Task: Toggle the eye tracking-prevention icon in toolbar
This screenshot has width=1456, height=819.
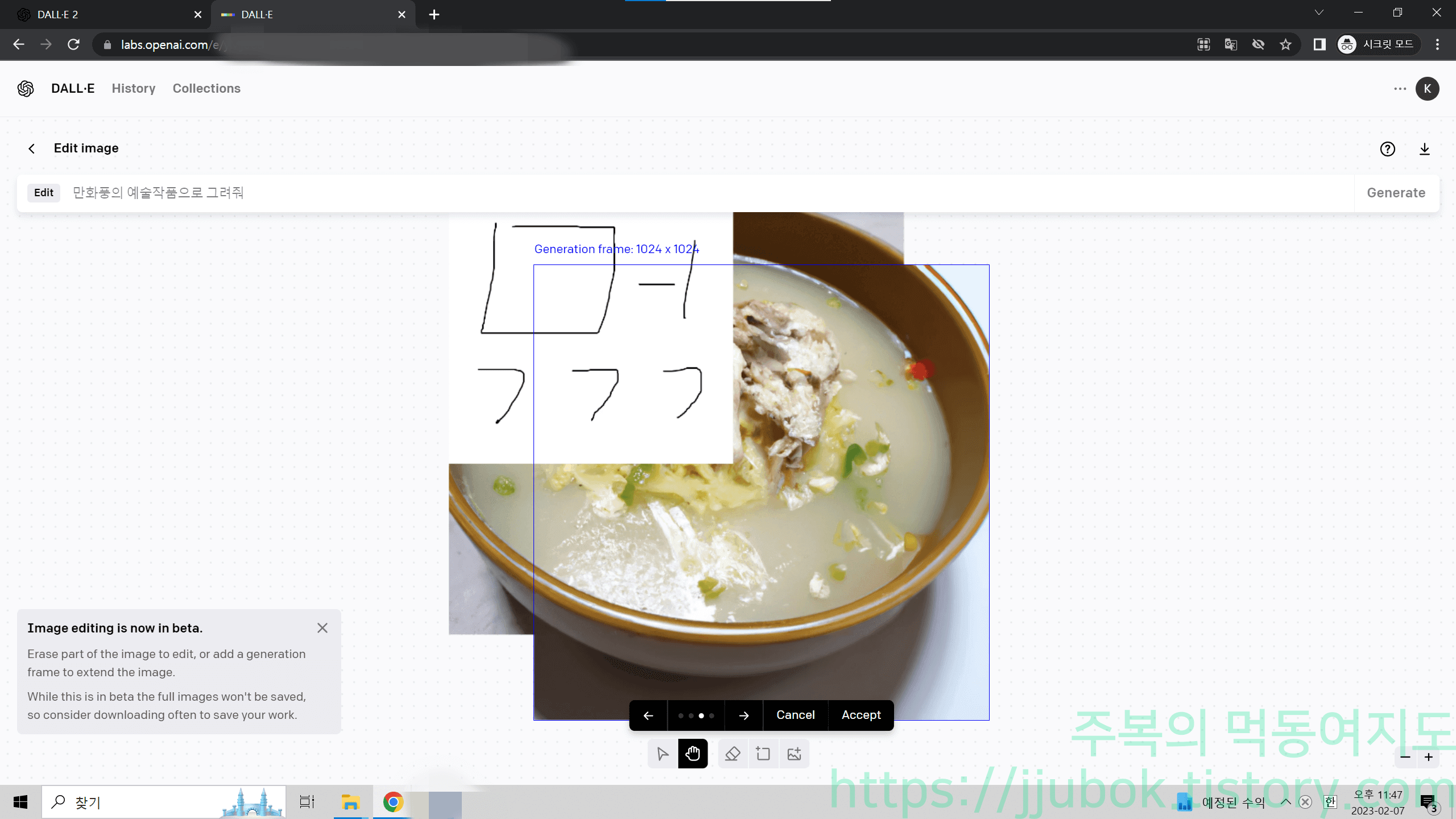Action: [x=1258, y=44]
